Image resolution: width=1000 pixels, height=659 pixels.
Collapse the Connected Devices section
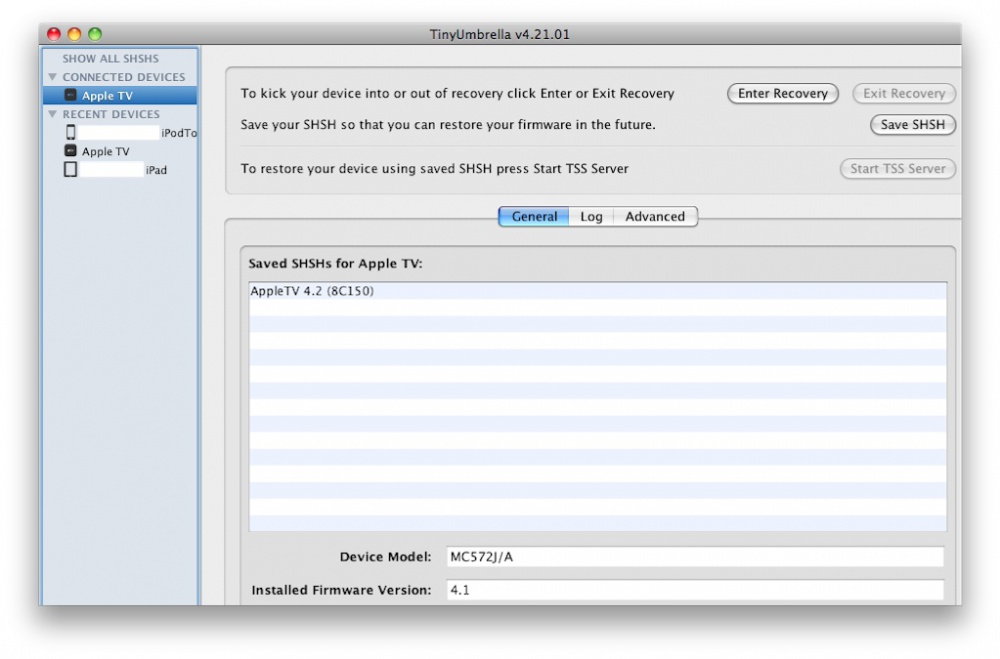(x=52, y=77)
